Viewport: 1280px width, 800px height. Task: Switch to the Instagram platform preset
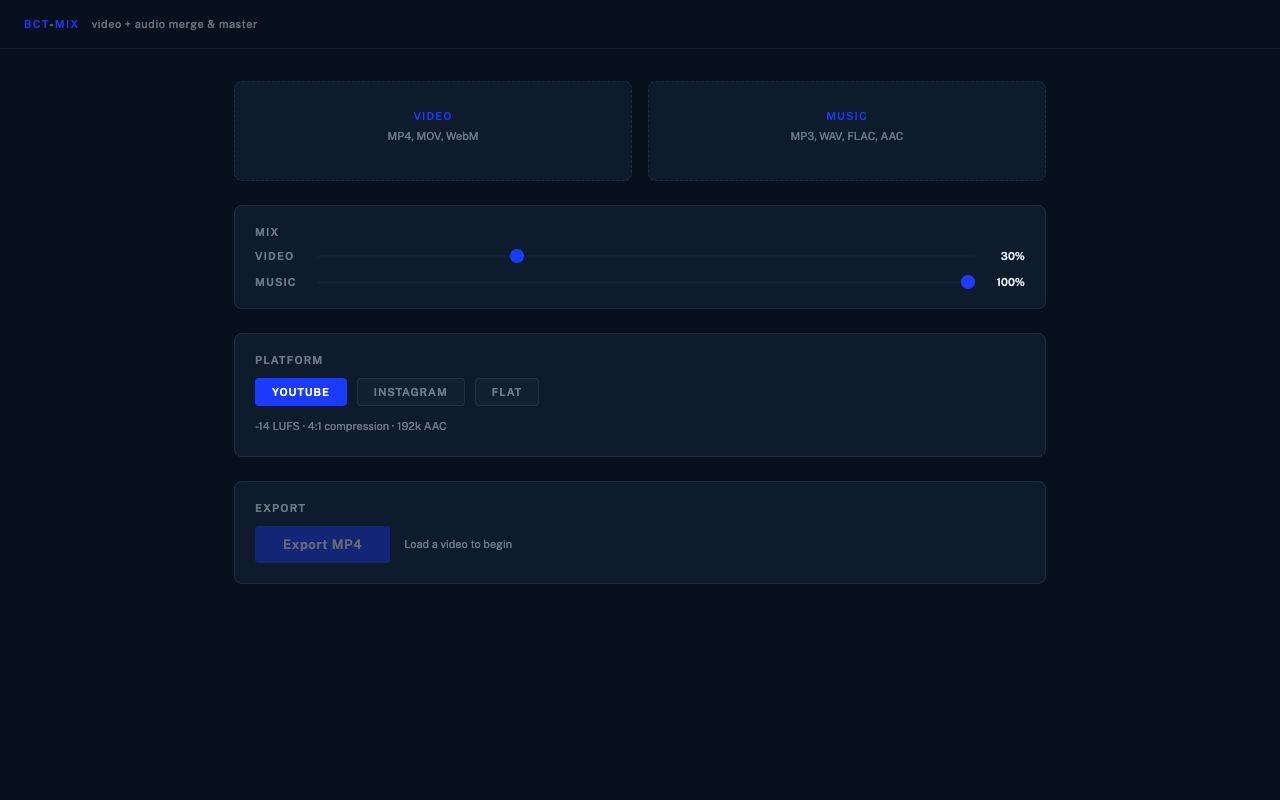click(x=410, y=392)
